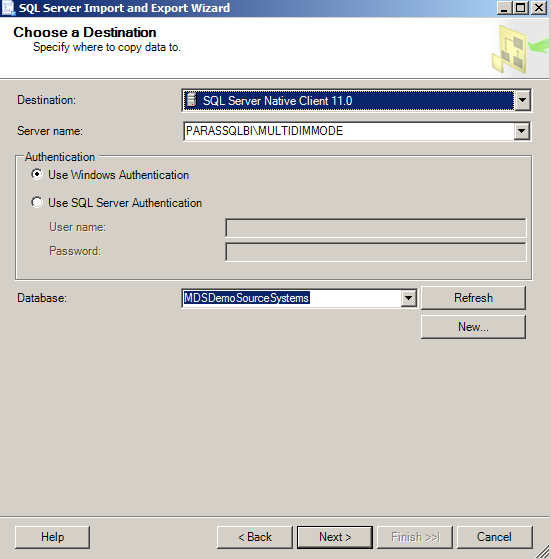
Task: Click the Refresh button
Action: pos(473,298)
